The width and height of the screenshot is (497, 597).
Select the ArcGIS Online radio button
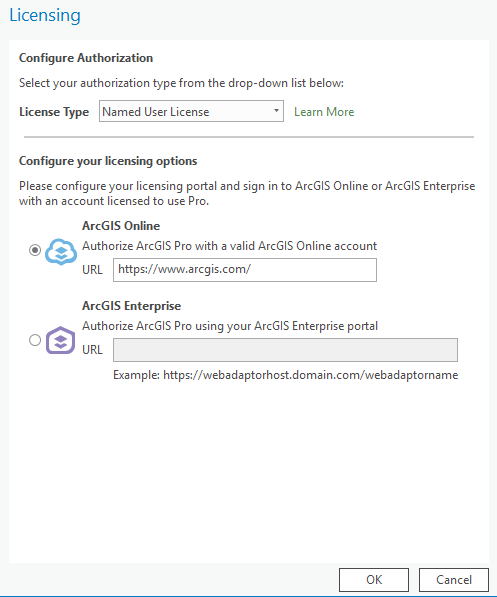(35, 250)
